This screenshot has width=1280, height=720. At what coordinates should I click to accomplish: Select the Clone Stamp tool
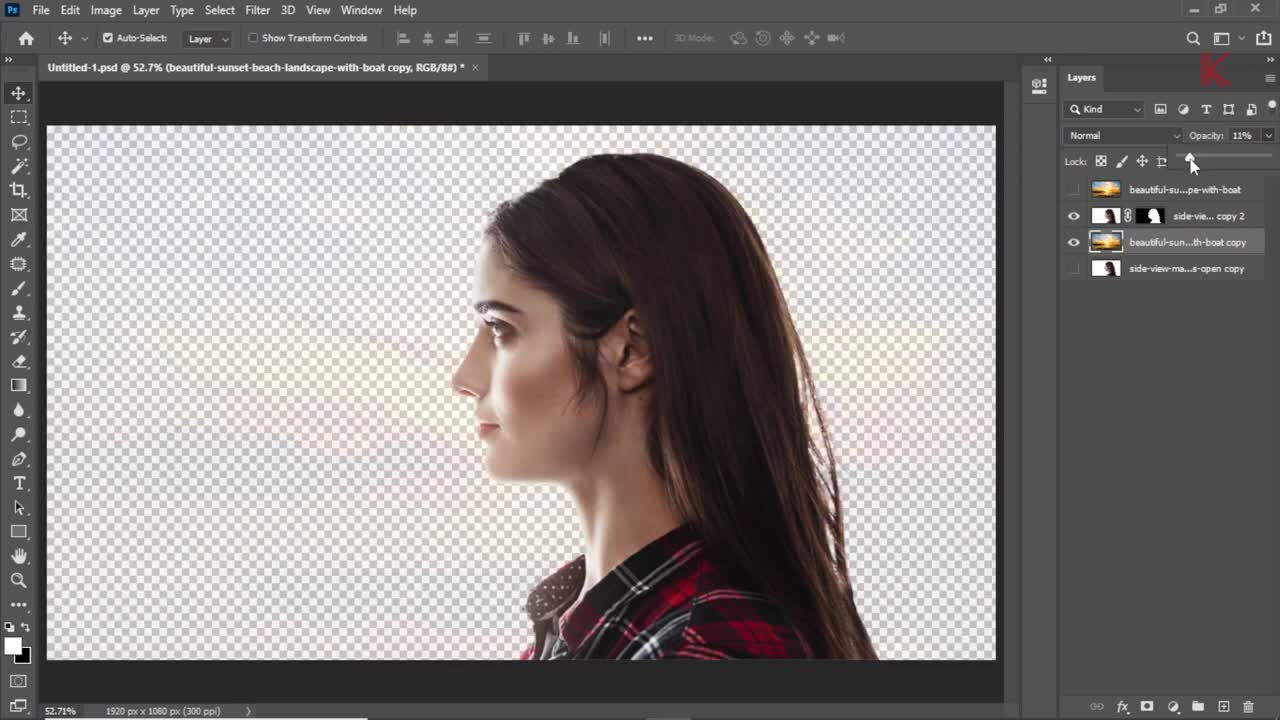(19, 313)
